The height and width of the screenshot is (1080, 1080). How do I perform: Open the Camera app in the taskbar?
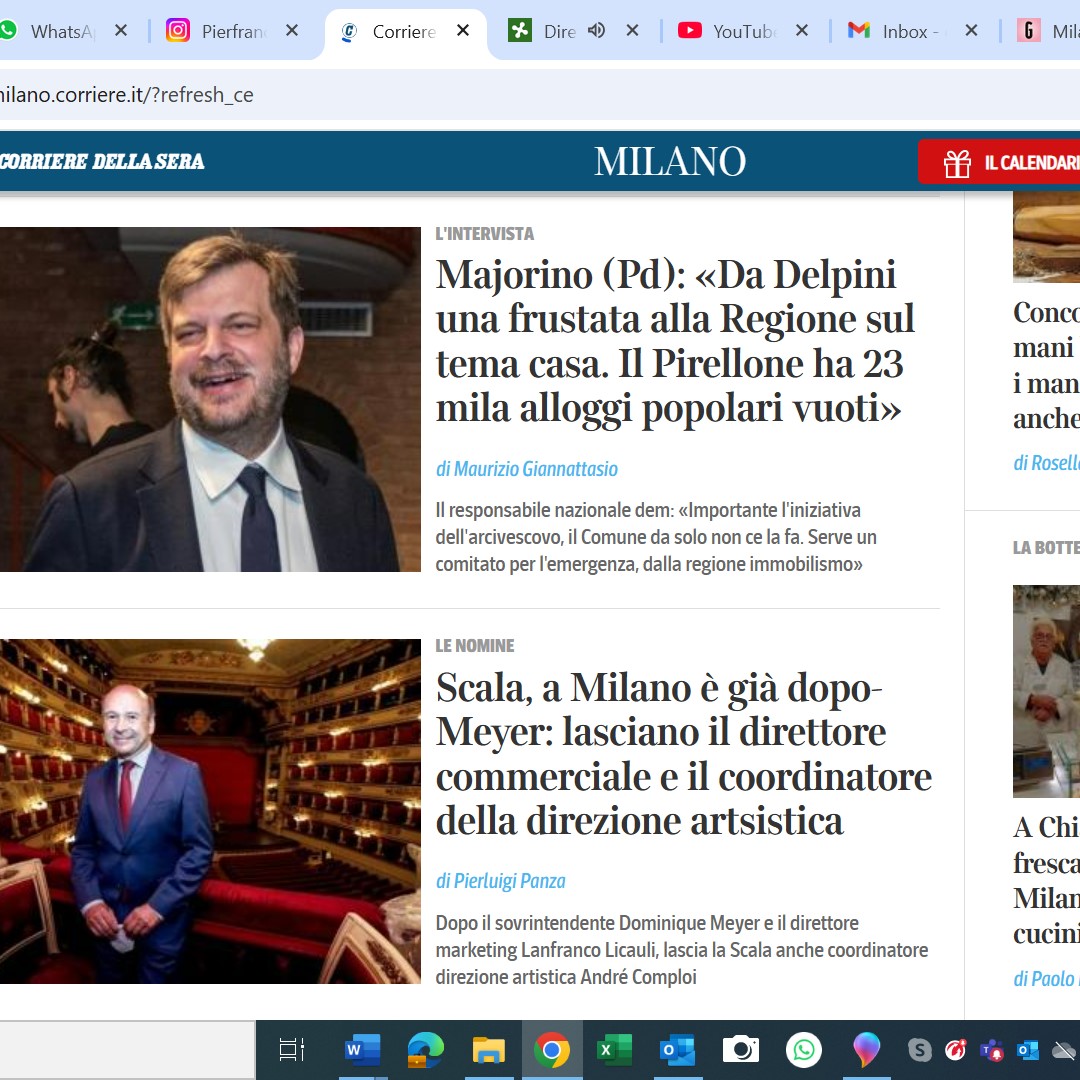tap(740, 1050)
